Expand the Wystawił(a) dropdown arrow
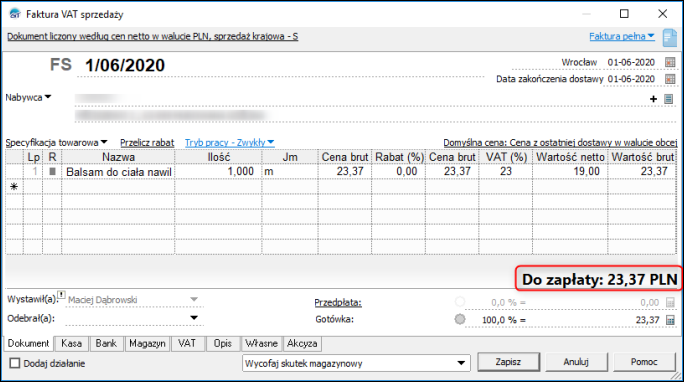 tap(194, 299)
